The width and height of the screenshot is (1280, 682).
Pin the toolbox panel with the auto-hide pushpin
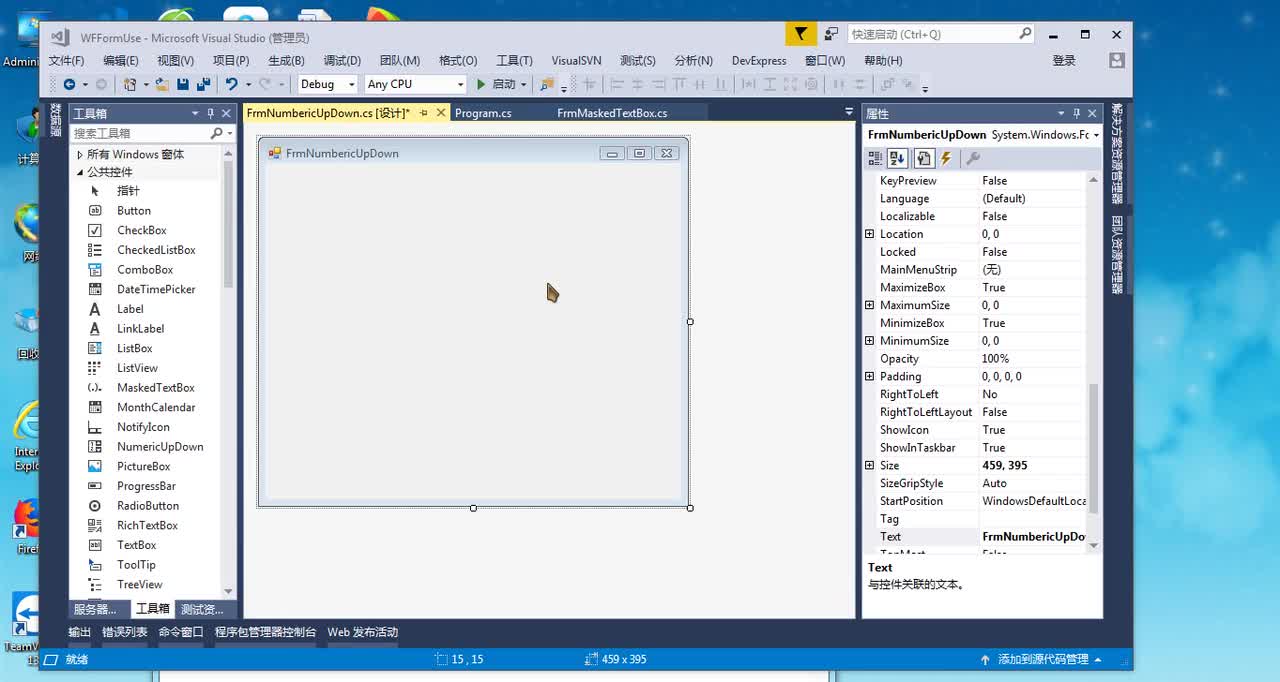[x=210, y=113]
